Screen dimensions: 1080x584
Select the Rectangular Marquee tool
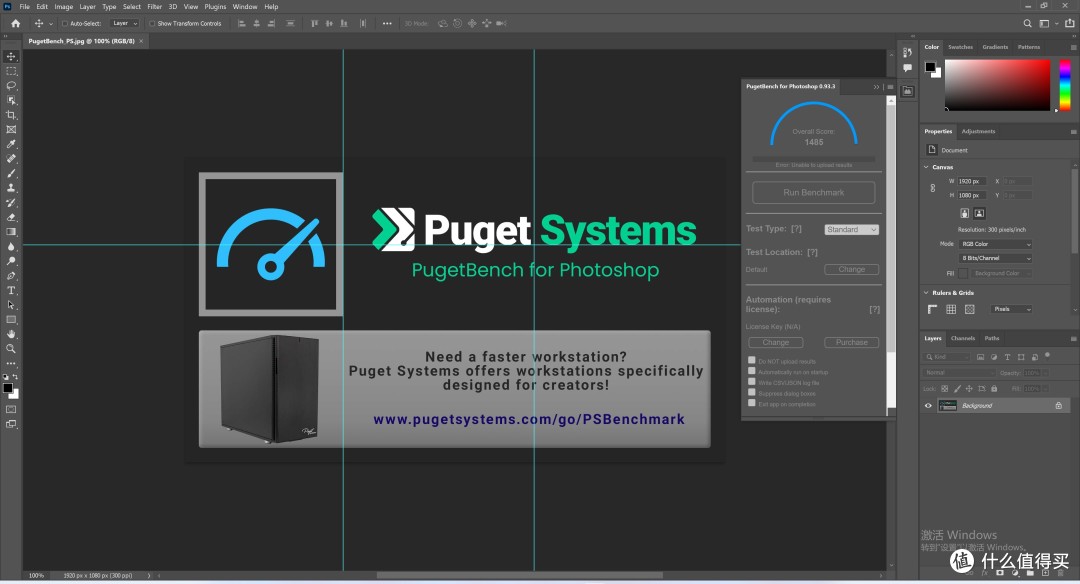point(11,71)
